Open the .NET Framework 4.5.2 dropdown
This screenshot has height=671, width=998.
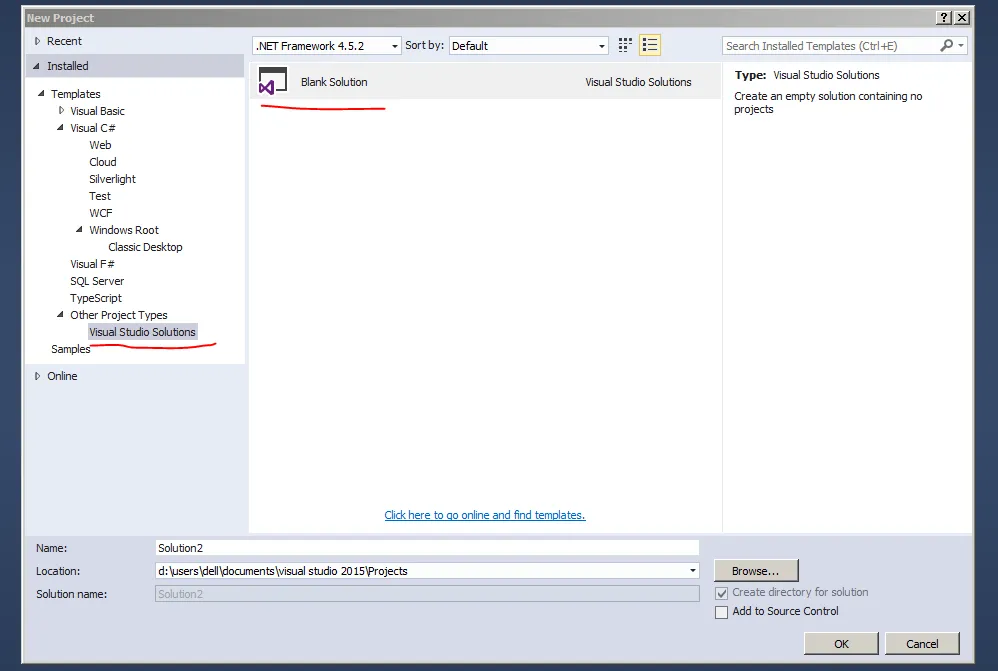click(x=327, y=46)
